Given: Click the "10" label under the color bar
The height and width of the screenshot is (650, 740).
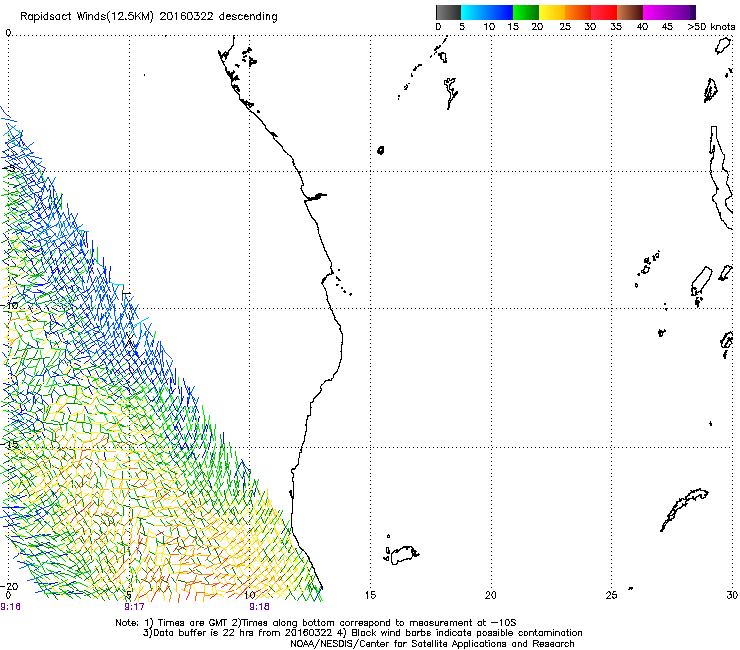Looking at the screenshot, I should pyautogui.click(x=489, y=27).
